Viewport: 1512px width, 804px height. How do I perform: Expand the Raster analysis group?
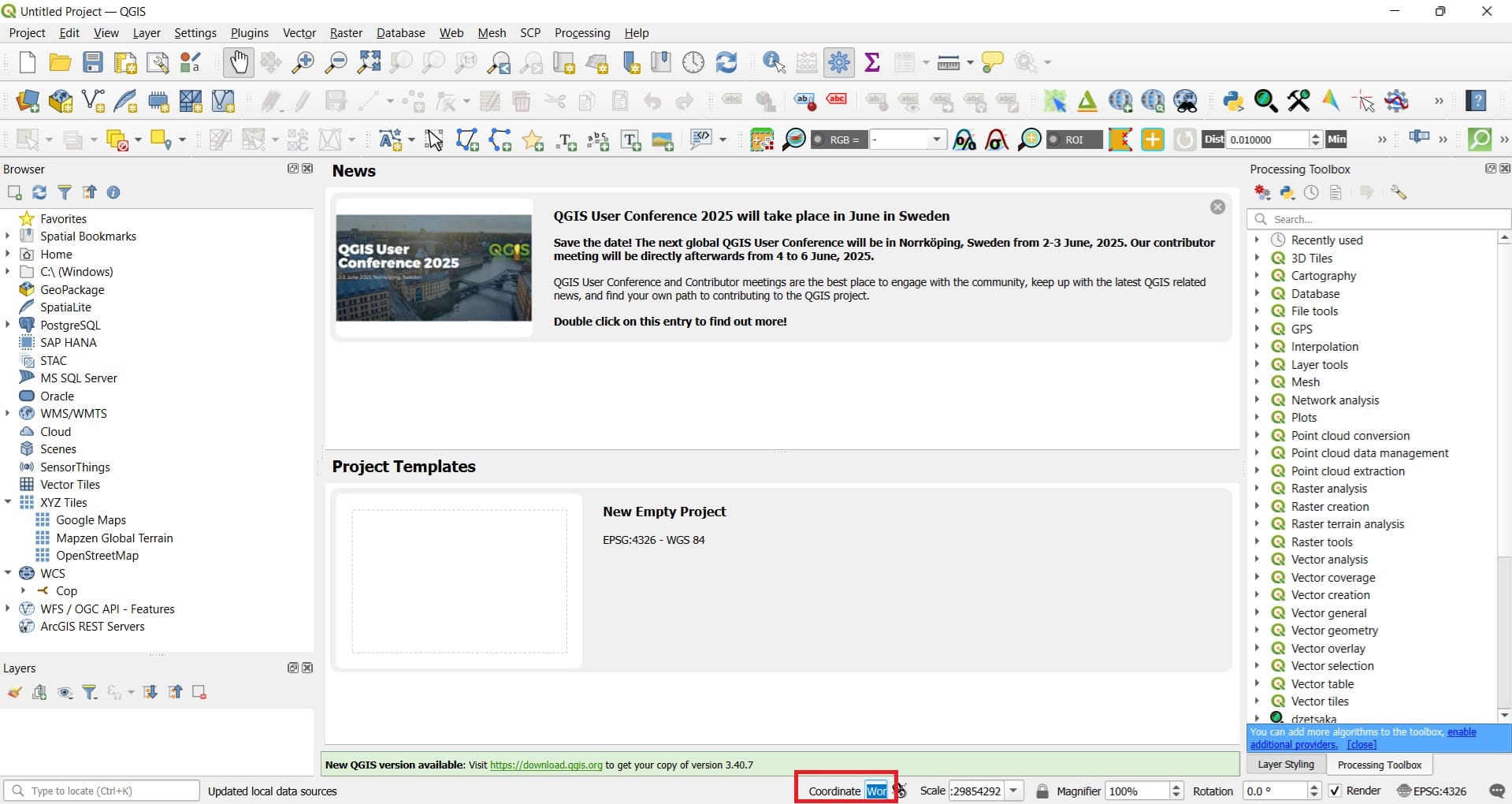pos(1257,488)
